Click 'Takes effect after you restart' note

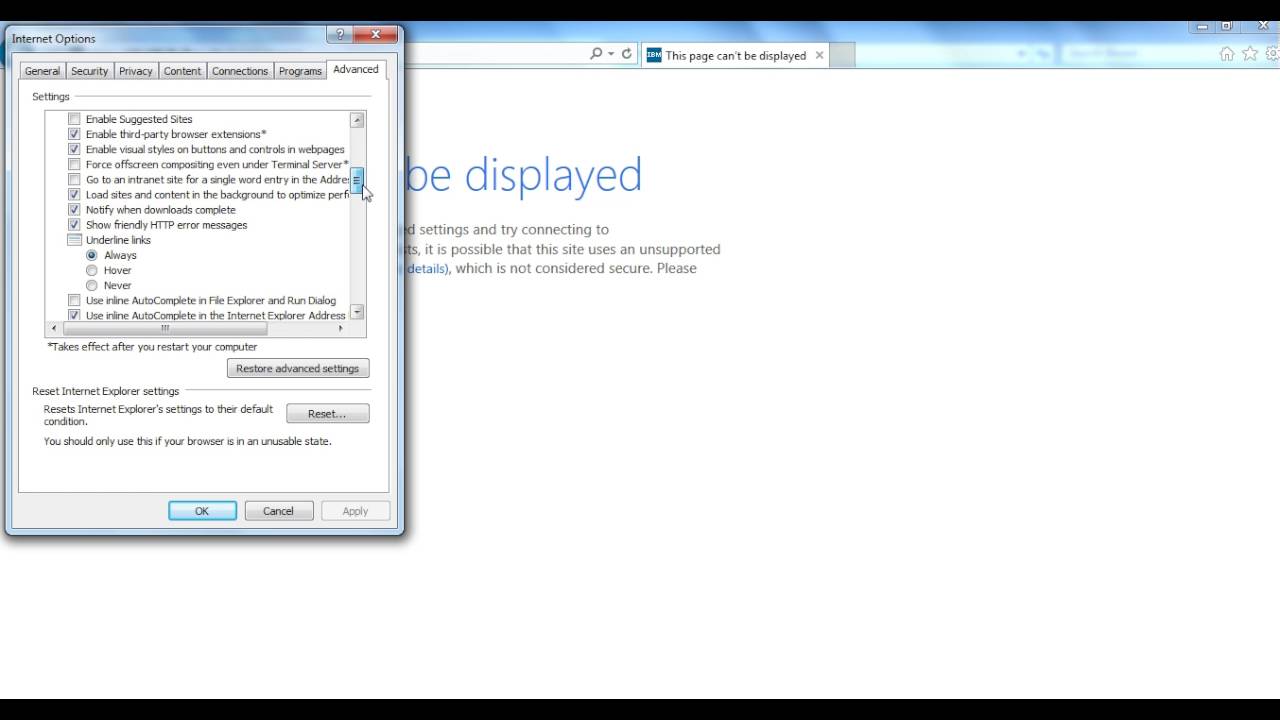[152, 347]
